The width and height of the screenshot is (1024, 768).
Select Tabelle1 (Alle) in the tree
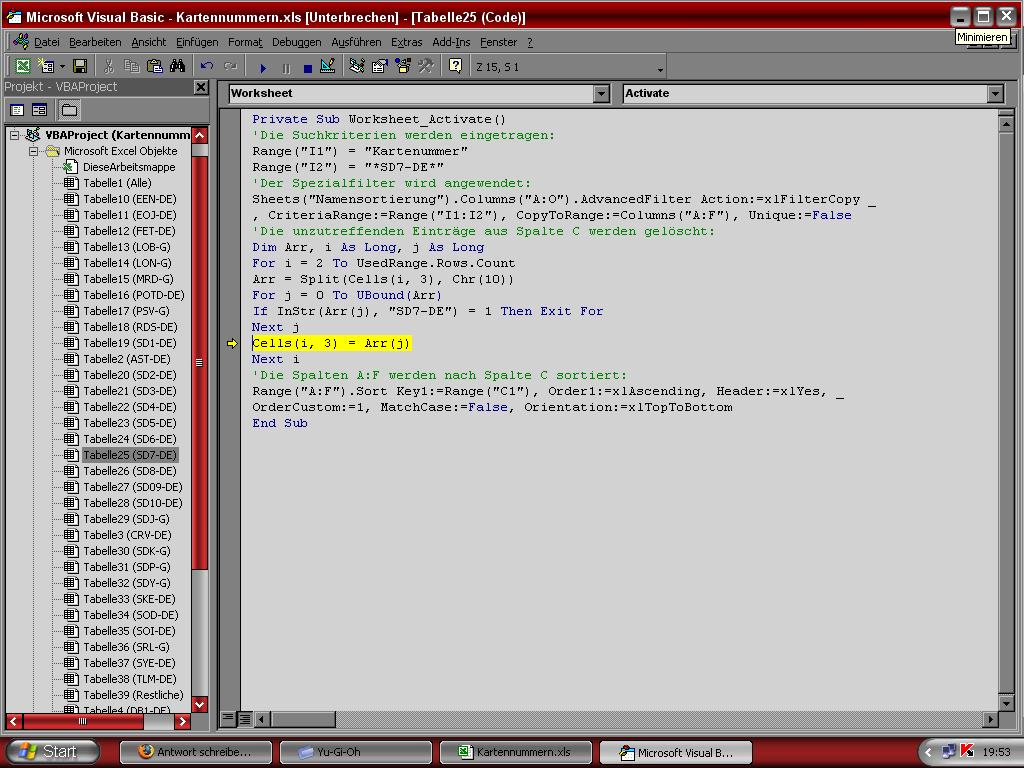(x=117, y=183)
